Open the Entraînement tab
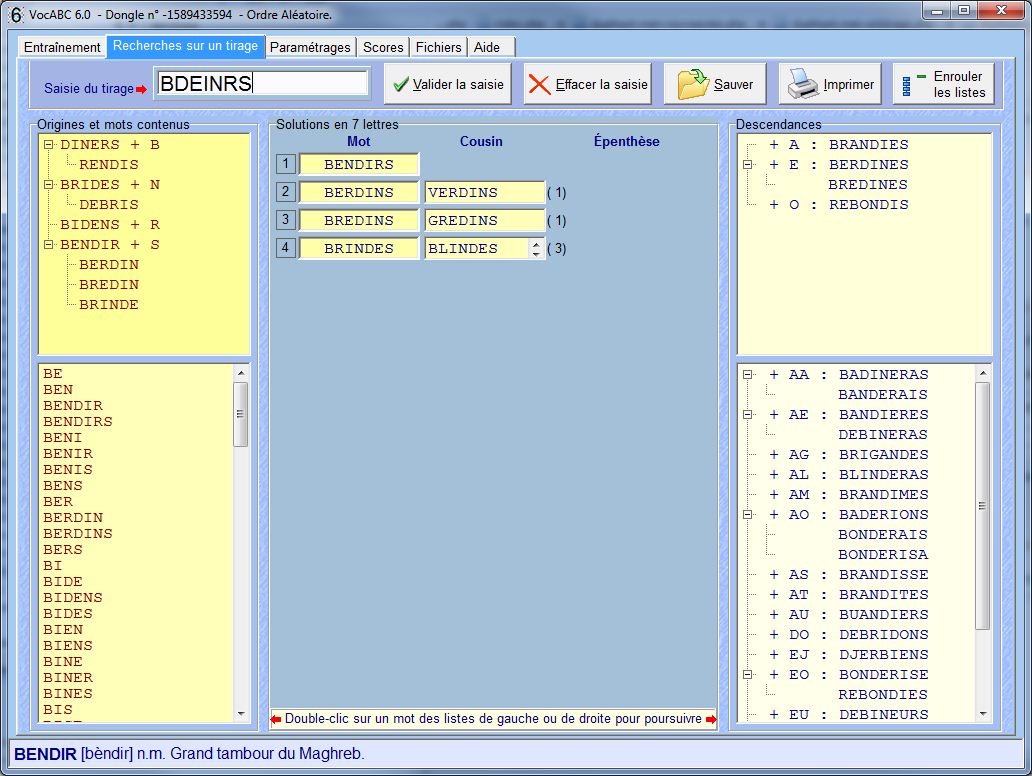Screen dimensions: 1032x776 (x=62, y=47)
